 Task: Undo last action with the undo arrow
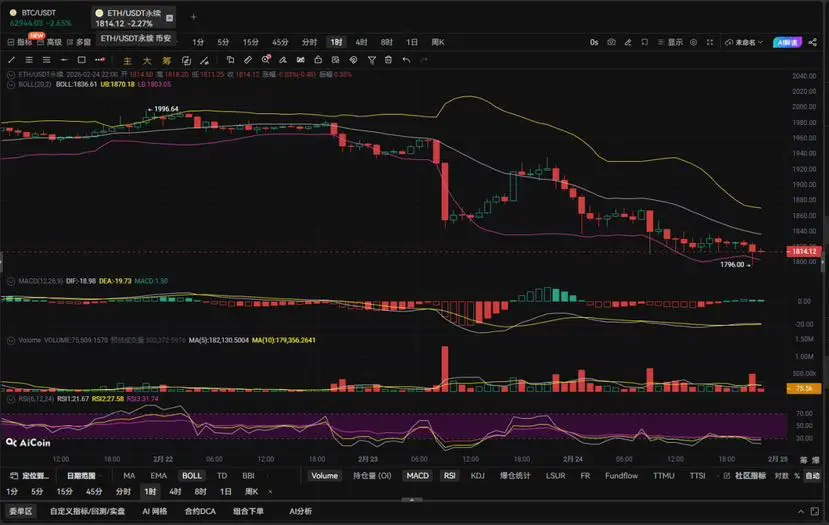[x=406, y=60]
